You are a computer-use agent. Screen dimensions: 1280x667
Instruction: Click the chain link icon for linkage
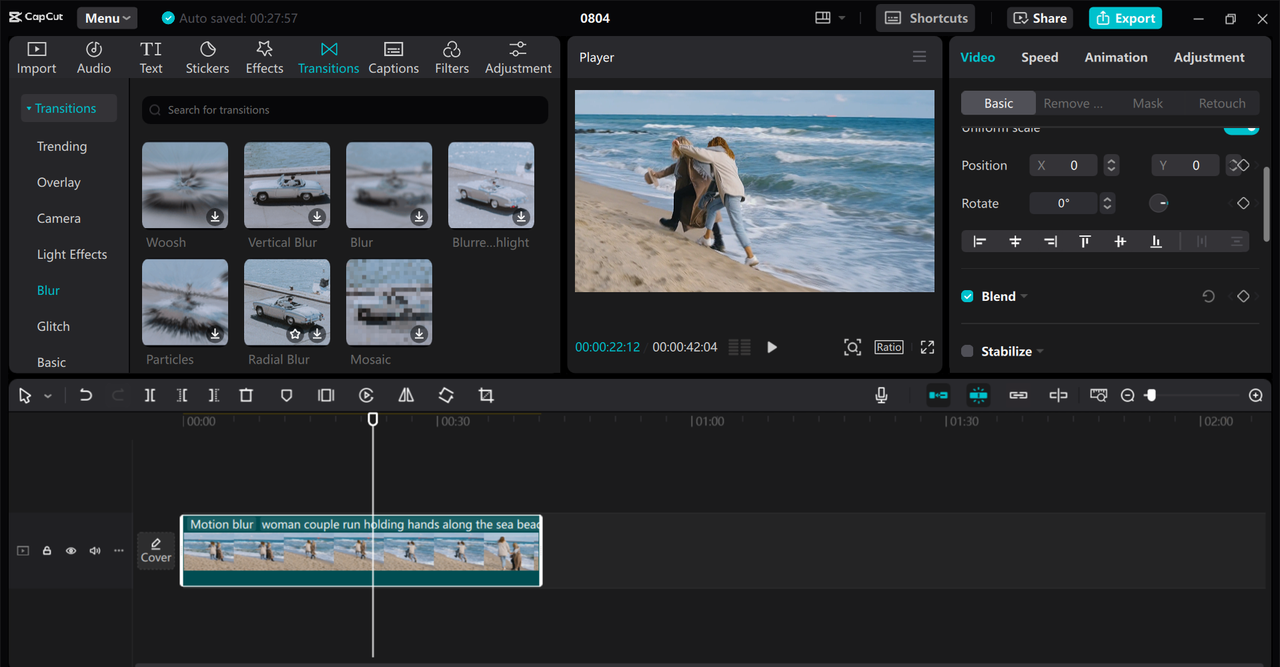[x=1018, y=396]
